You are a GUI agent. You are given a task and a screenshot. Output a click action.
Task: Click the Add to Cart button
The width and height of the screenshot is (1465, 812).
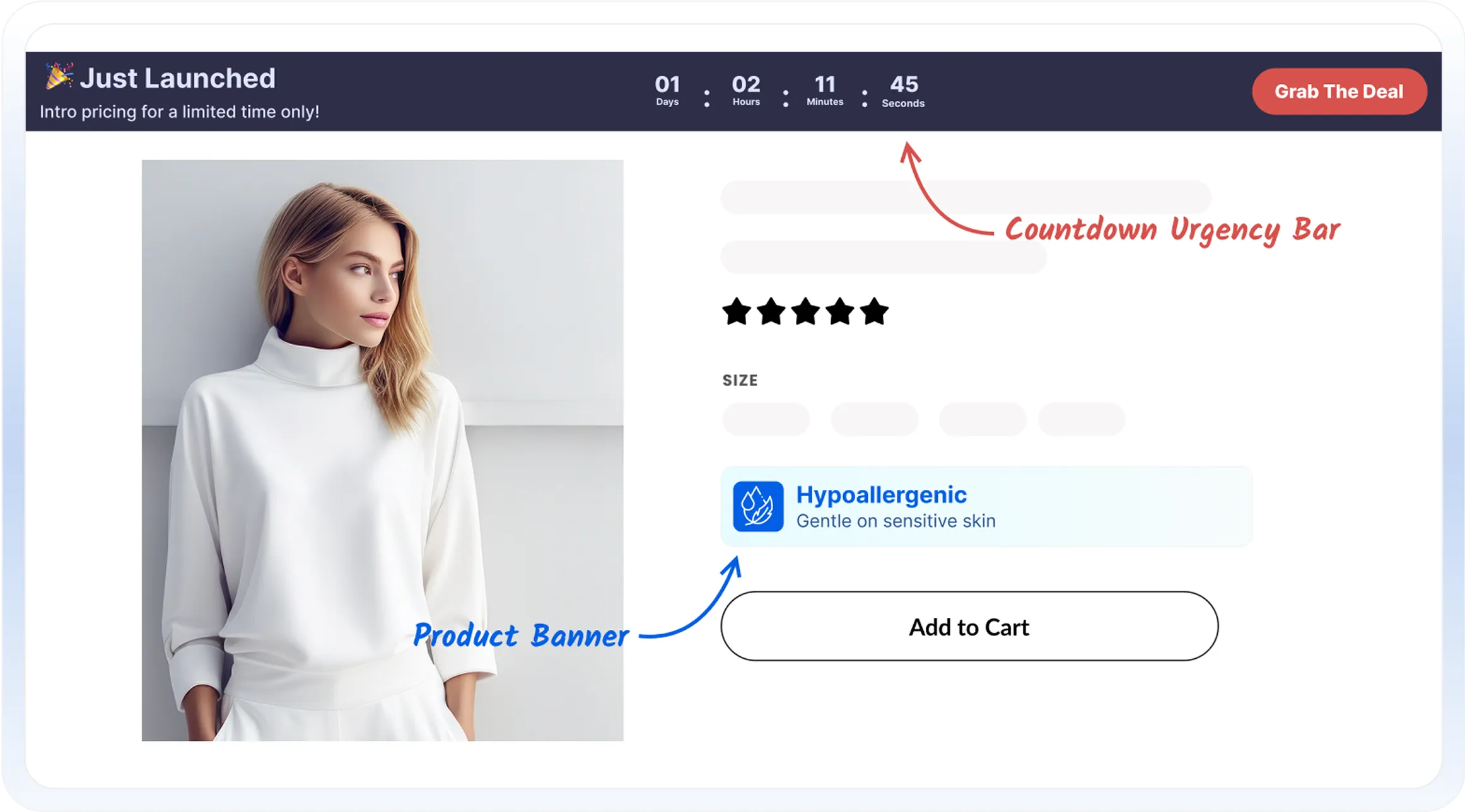[x=969, y=626]
